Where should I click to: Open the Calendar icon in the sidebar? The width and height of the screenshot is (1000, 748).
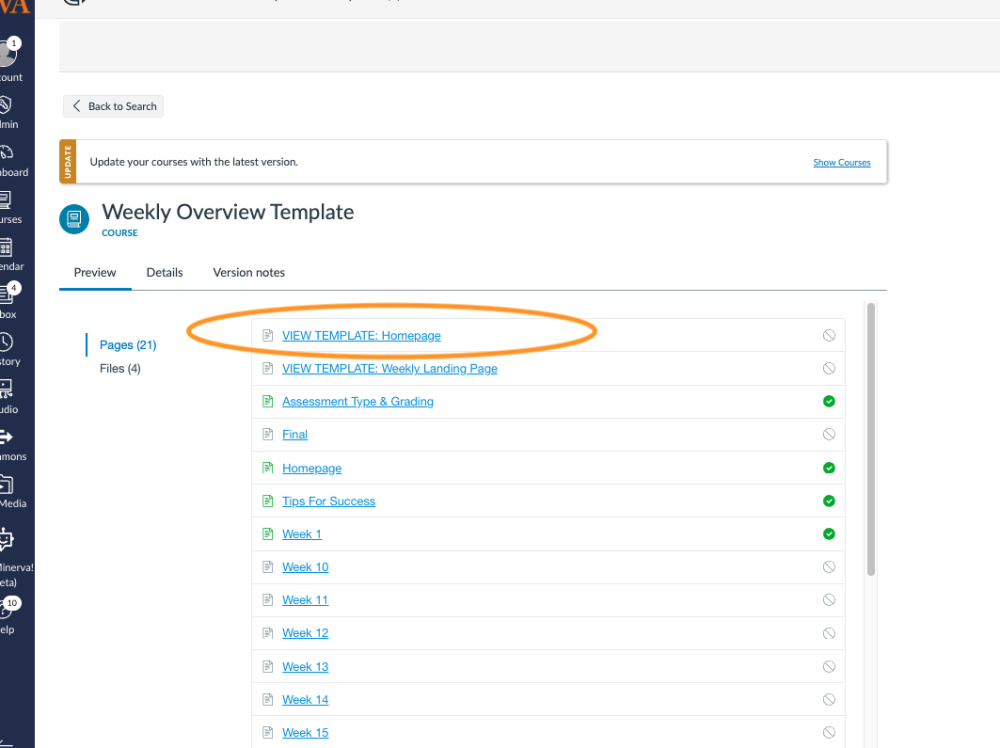pos(6,247)
